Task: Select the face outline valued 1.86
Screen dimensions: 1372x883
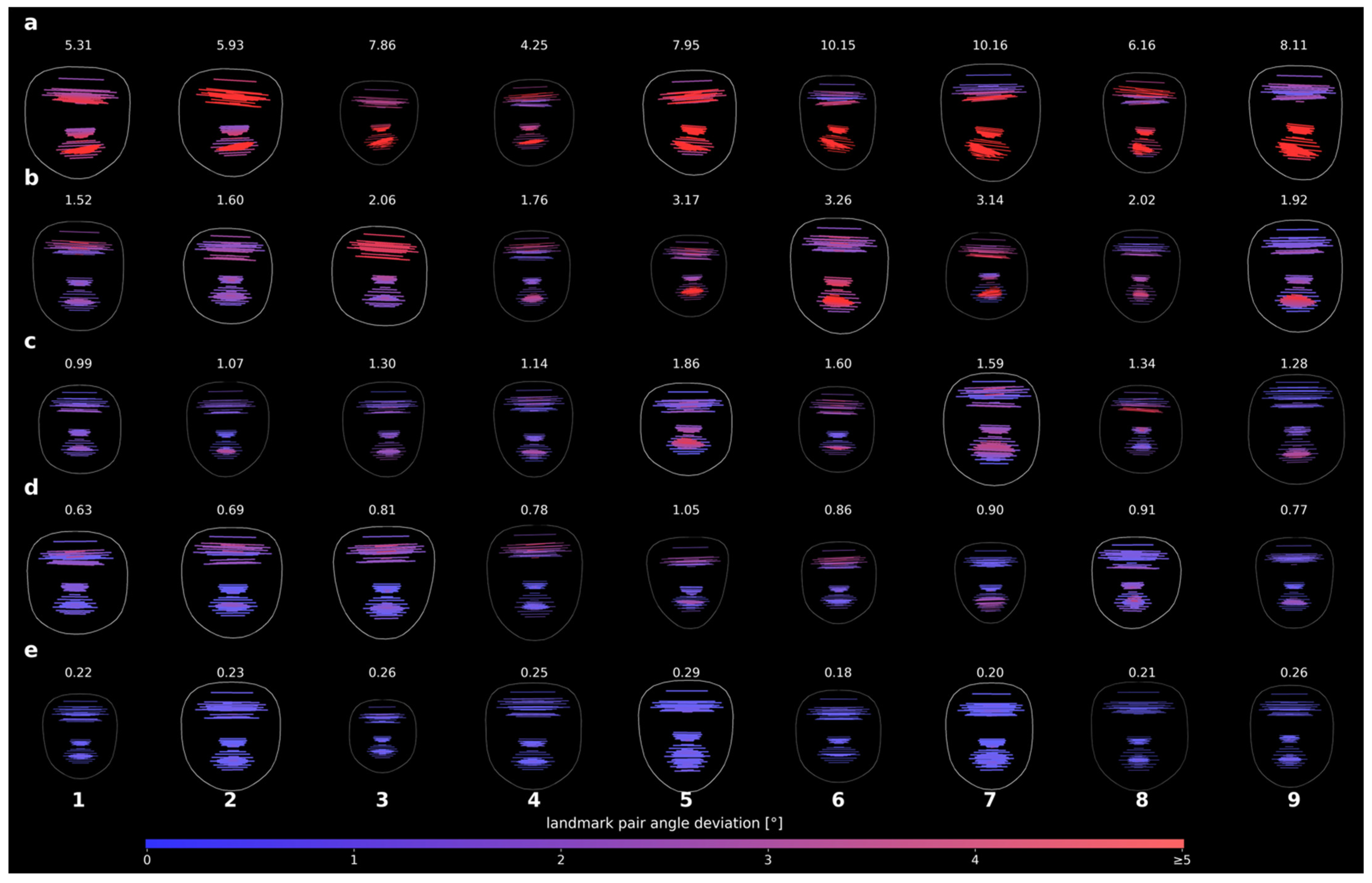Action: coord(686,429)
